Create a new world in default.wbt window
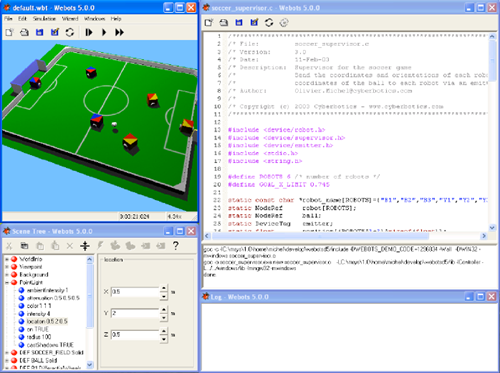The image size is (500, 373). point(9,32)
